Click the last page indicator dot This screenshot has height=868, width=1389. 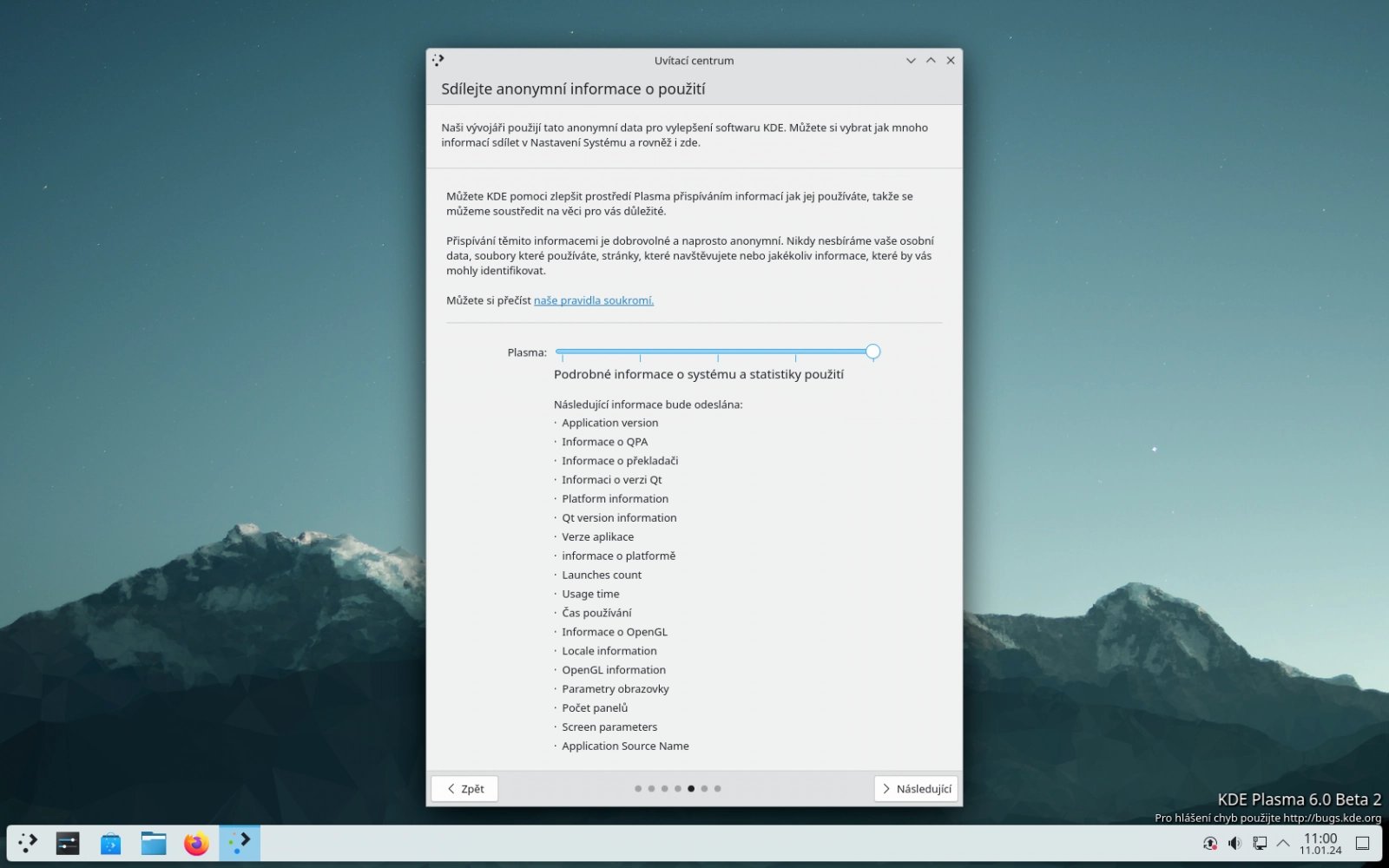pos(717,789)
